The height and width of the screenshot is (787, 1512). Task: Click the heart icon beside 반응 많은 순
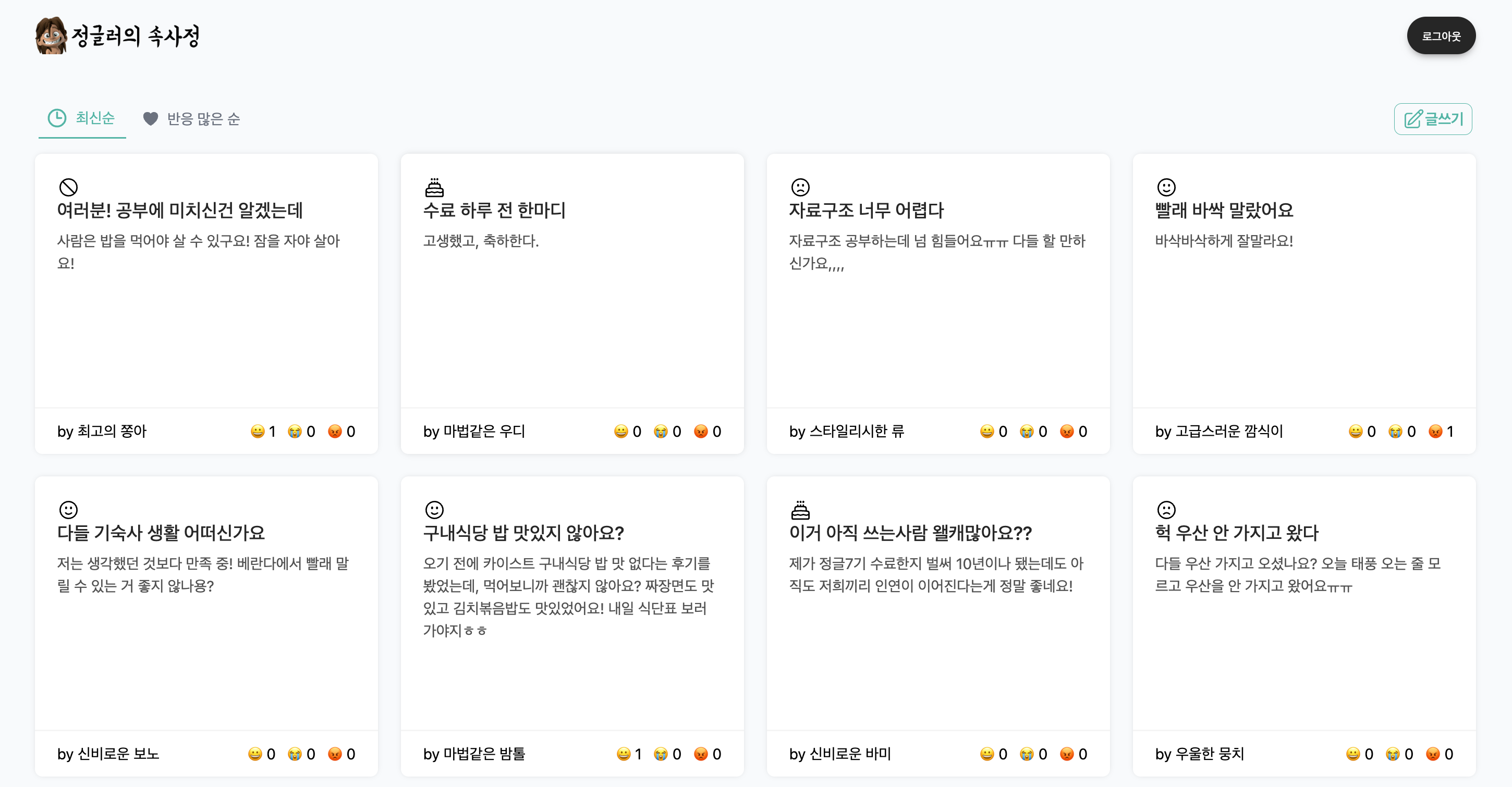(x=150, y=118)
